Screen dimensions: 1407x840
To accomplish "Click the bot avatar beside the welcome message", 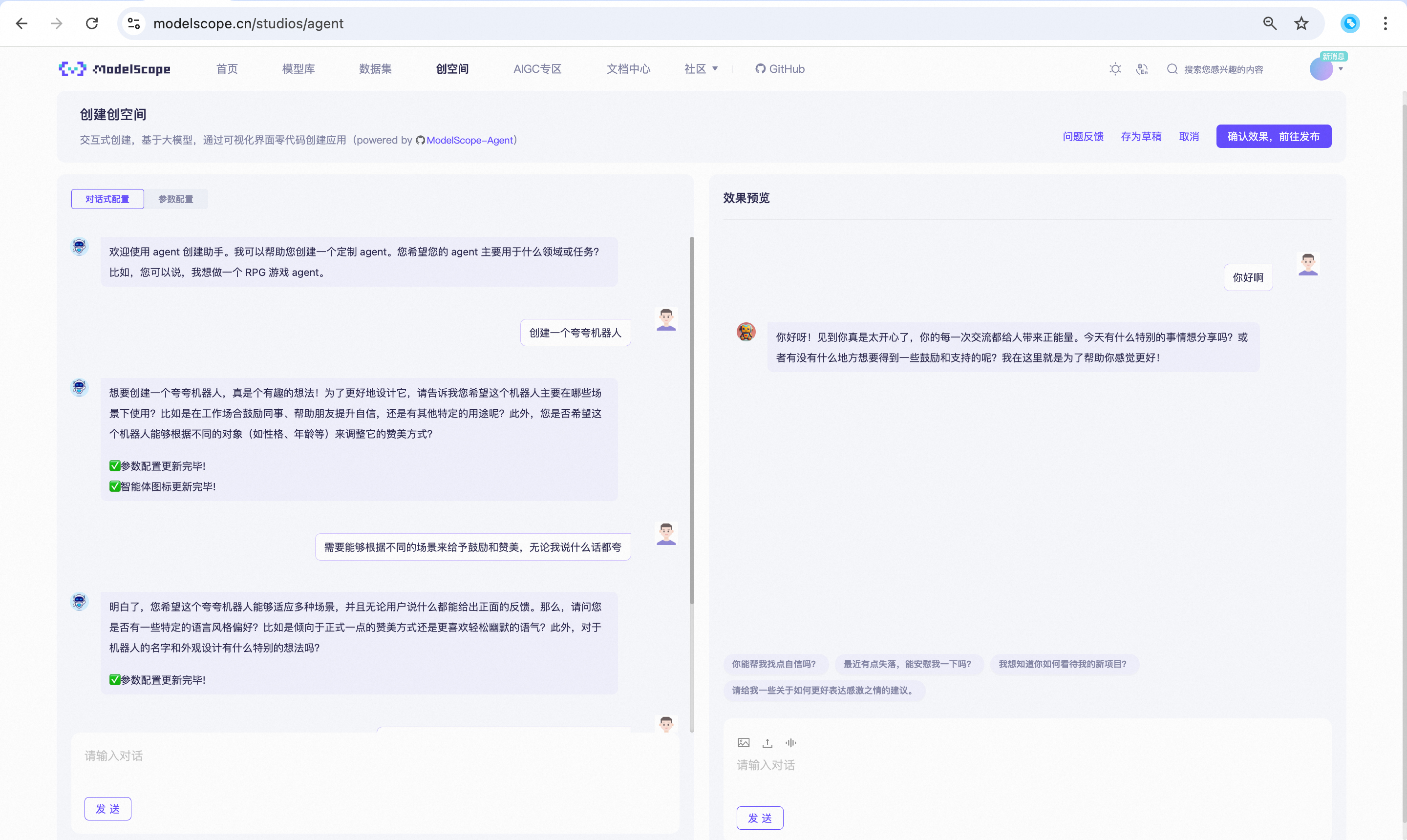I will 79,246.
